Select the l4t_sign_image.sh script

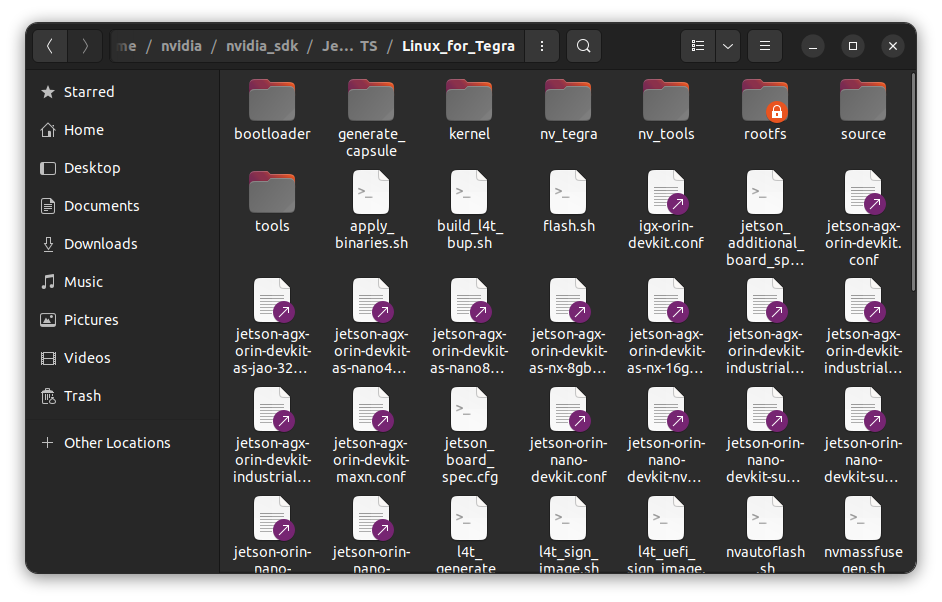tap(568, 534)
